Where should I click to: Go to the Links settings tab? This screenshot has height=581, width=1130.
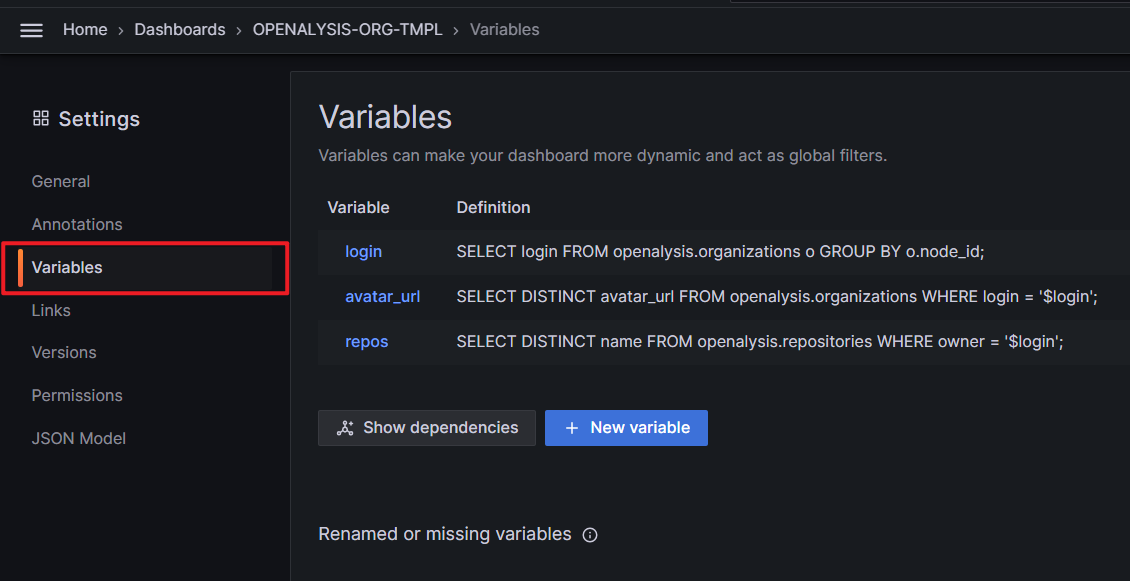(x=51, y=310)
